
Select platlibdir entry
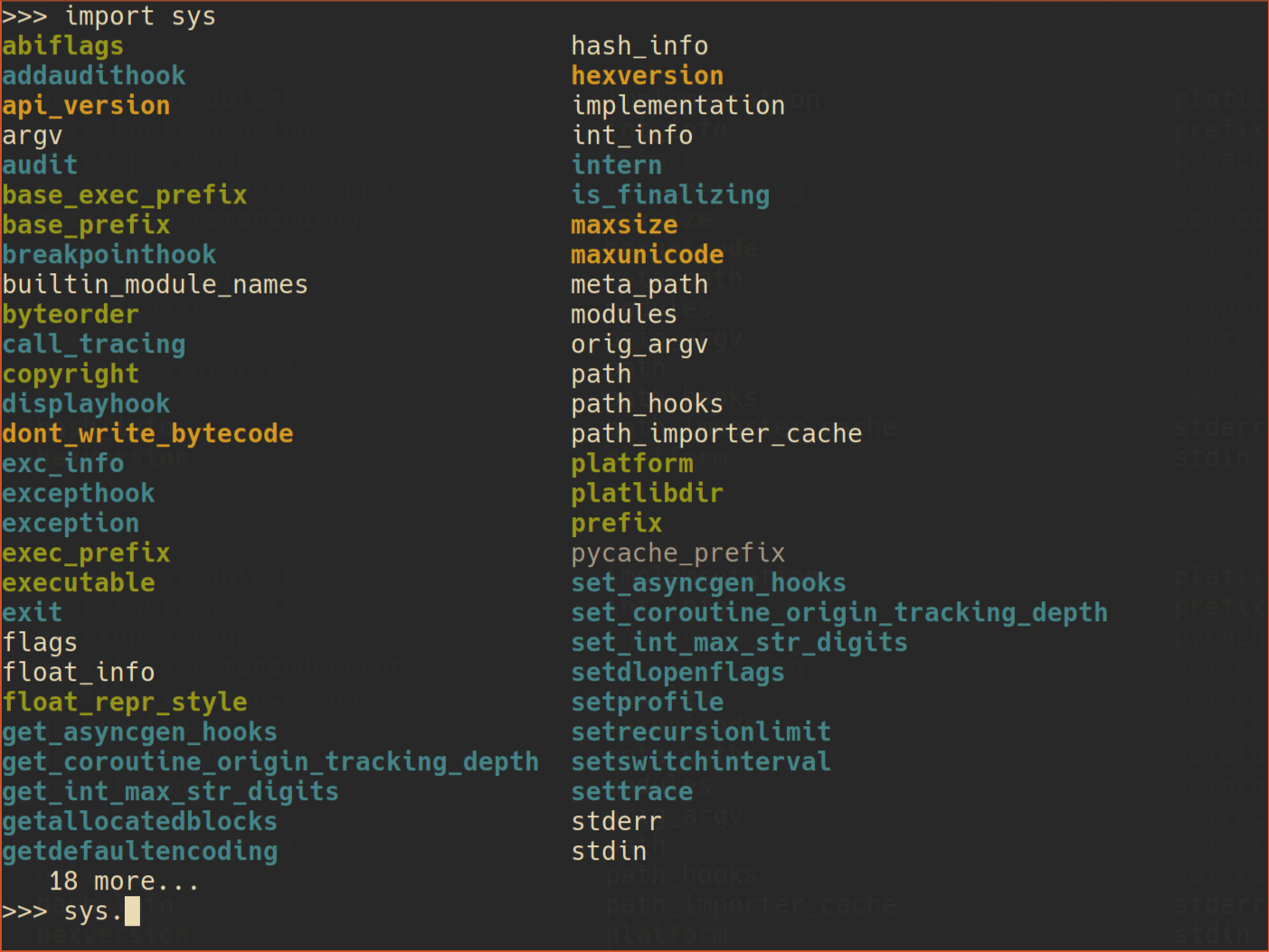point(647,494)
